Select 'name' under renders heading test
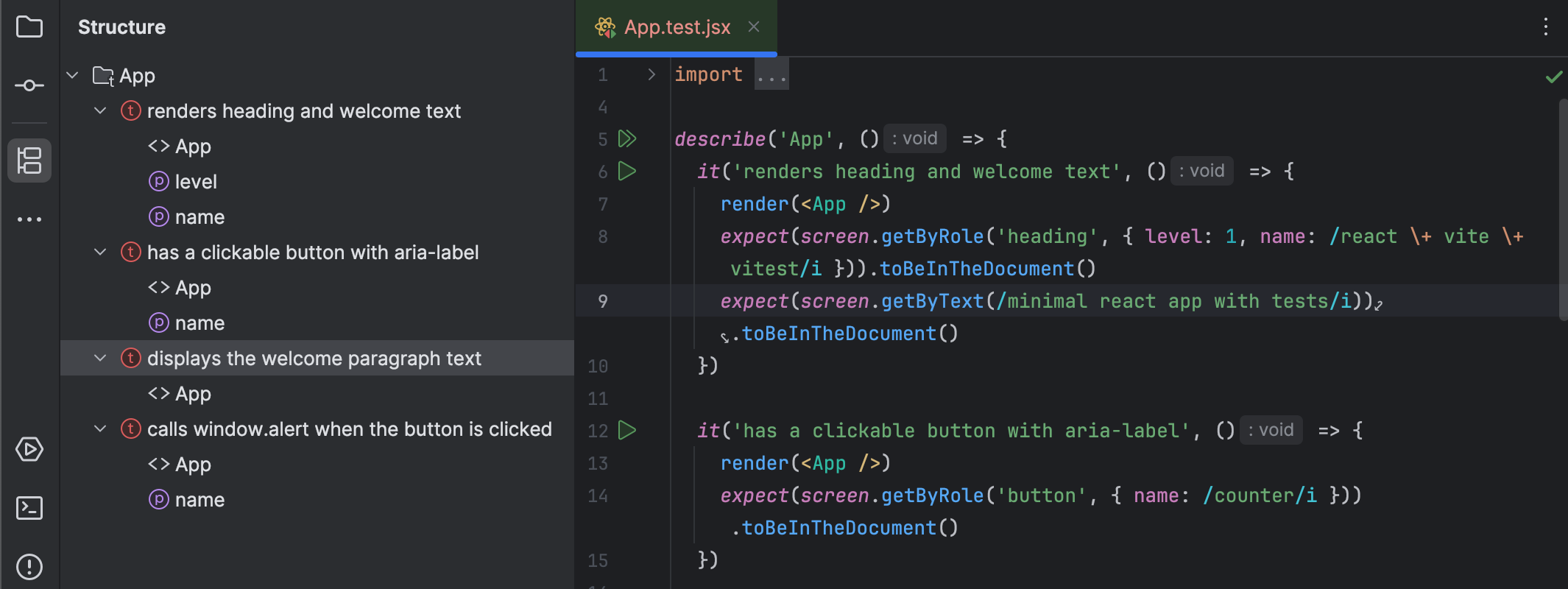Screen dimensions: 1568x589 [x=199, y=217]
